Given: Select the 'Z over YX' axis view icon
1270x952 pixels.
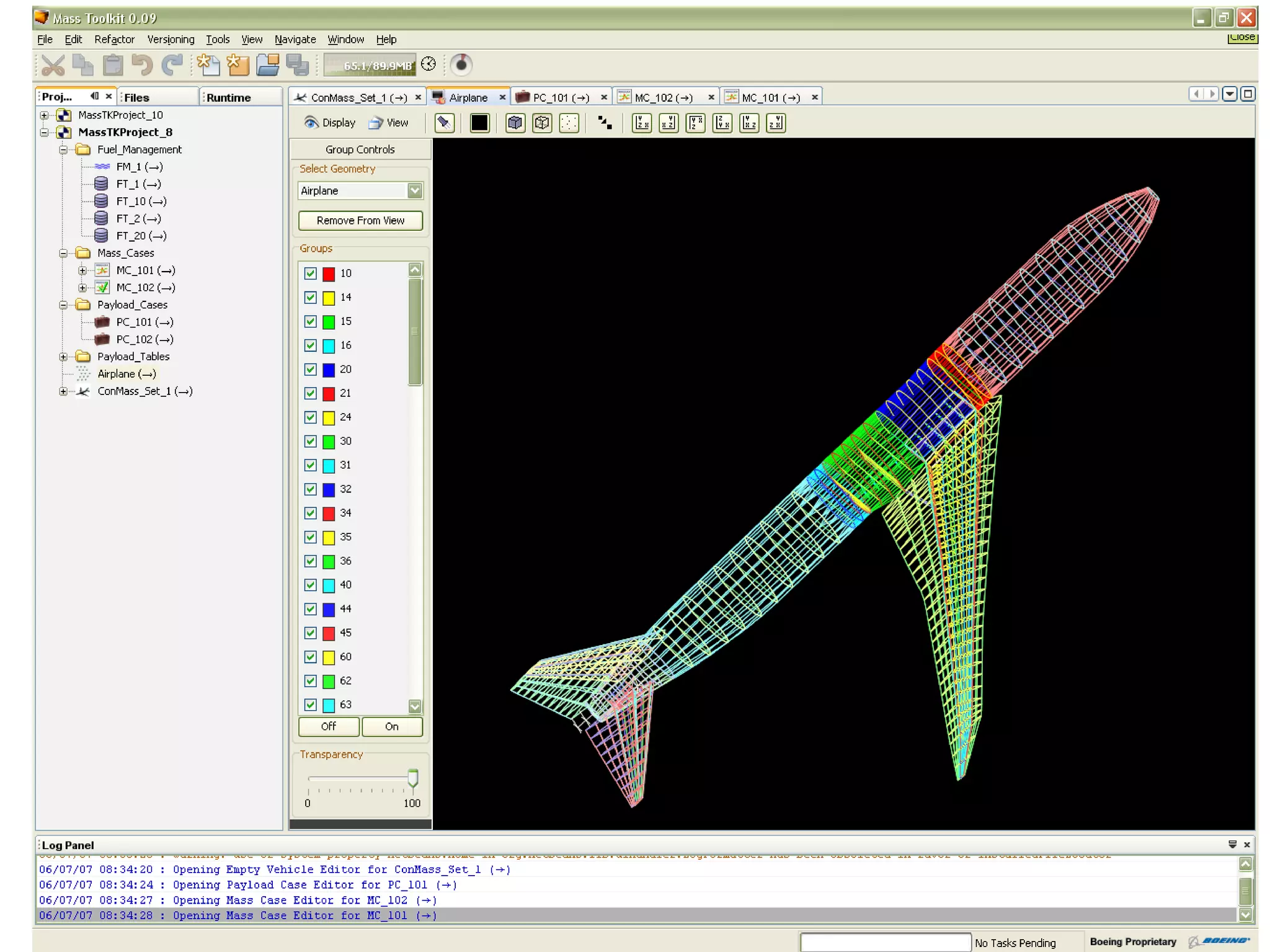Looking at the screenshot, I should click(722, 123).
